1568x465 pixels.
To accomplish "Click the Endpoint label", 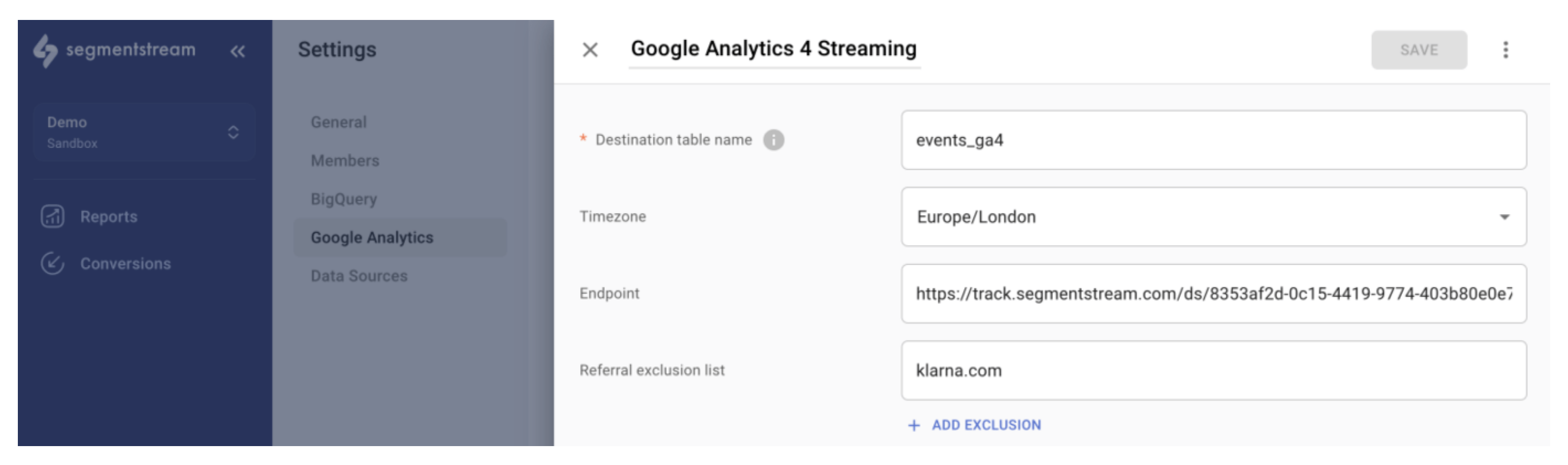I will point(609,293).
